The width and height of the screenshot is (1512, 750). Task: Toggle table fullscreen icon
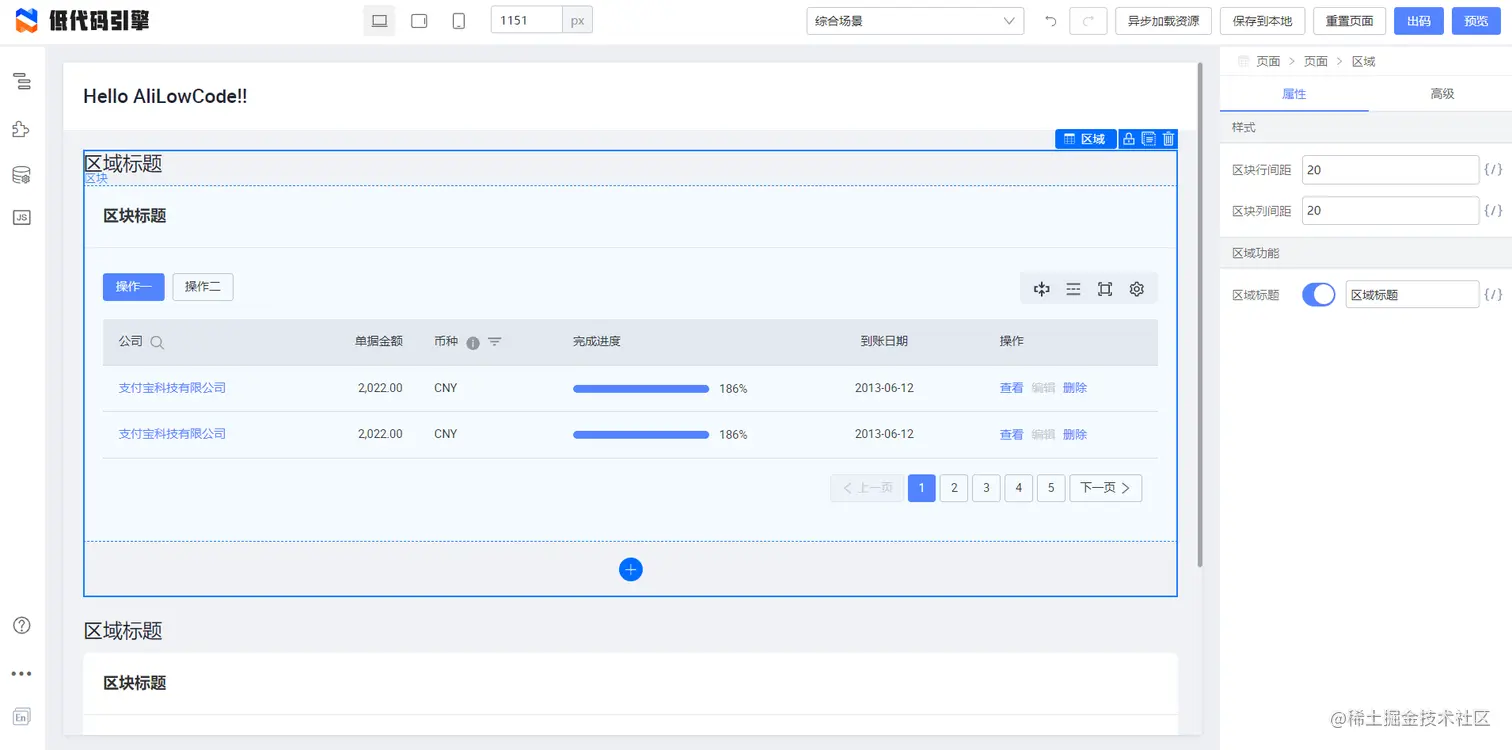pos(1105,289)
